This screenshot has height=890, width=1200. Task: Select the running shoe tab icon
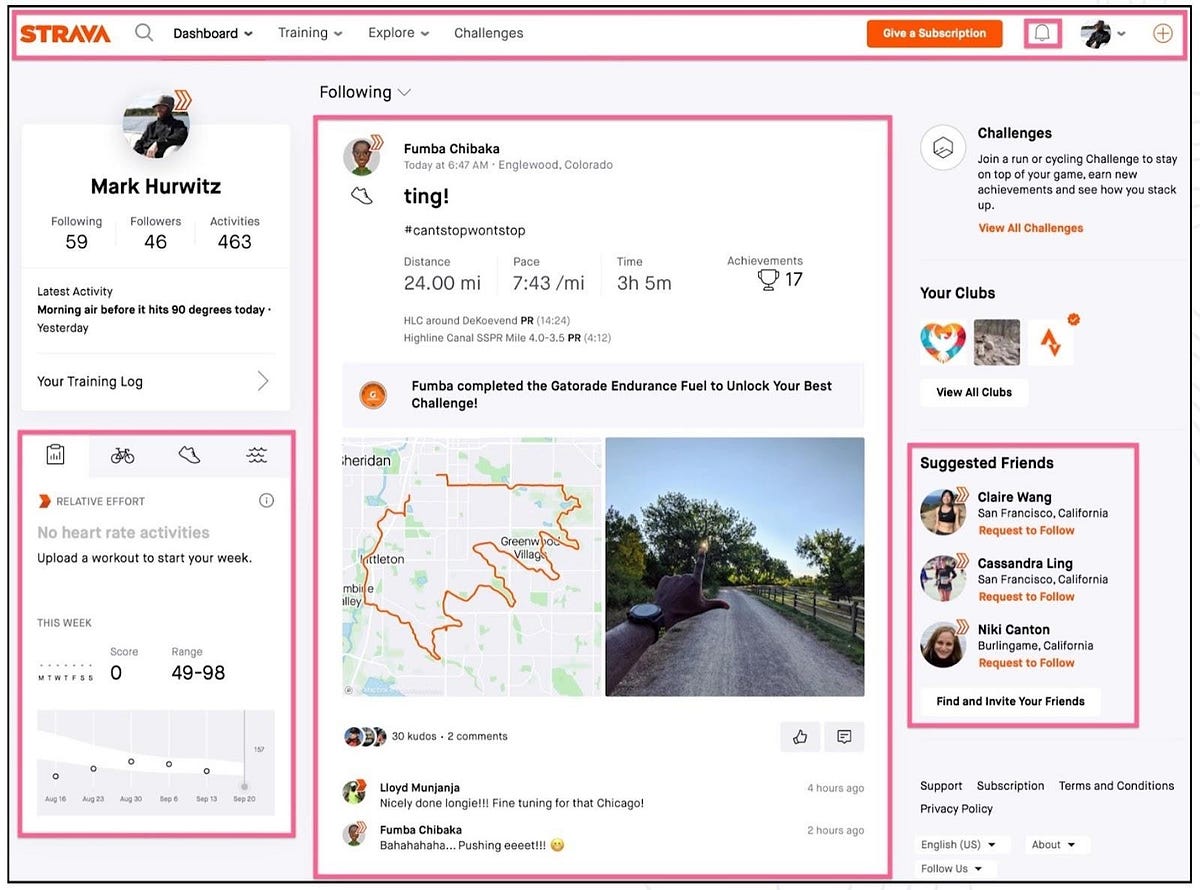(189, 455)
